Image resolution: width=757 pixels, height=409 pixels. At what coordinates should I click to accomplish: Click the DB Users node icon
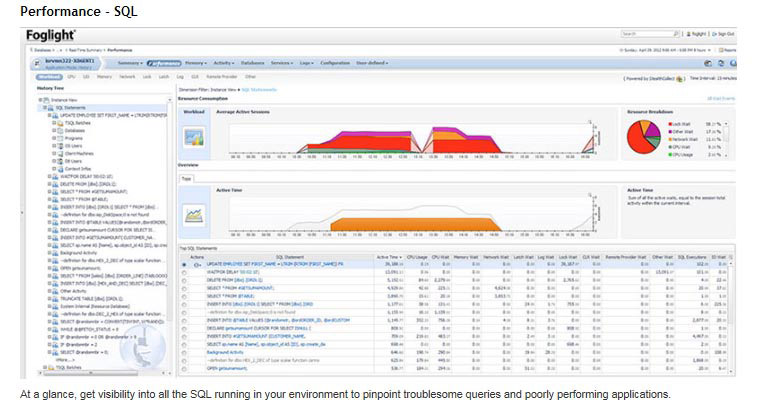(x=60, y=161)
